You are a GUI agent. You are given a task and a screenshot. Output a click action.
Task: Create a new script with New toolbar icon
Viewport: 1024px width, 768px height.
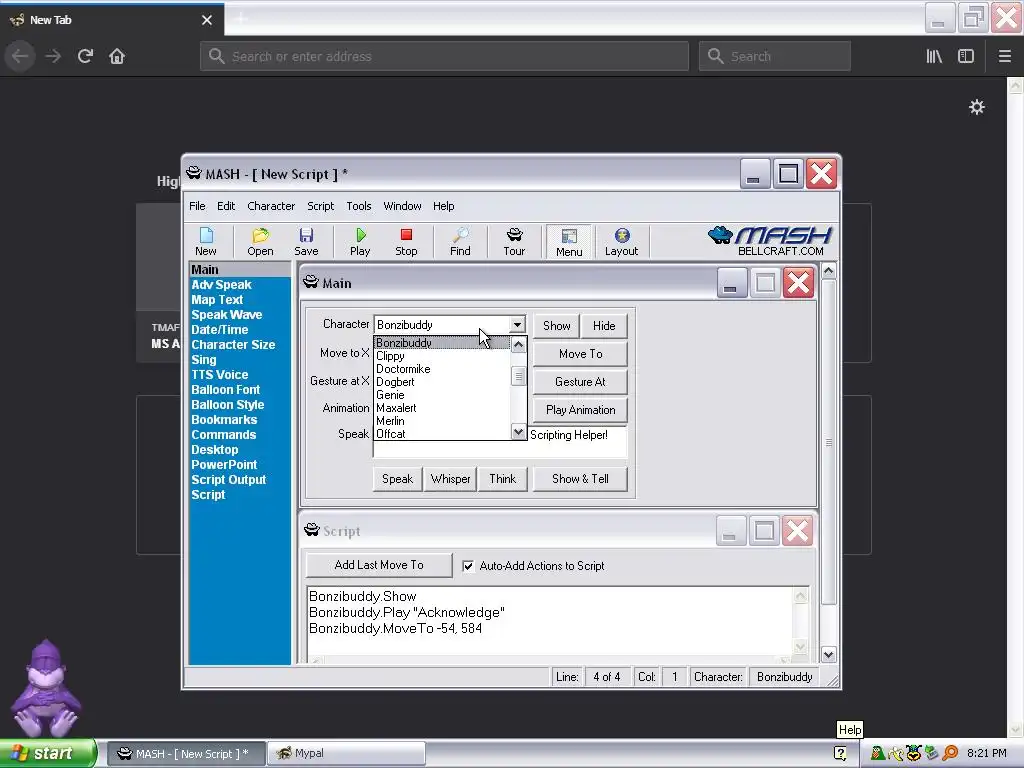coord(206,241)
